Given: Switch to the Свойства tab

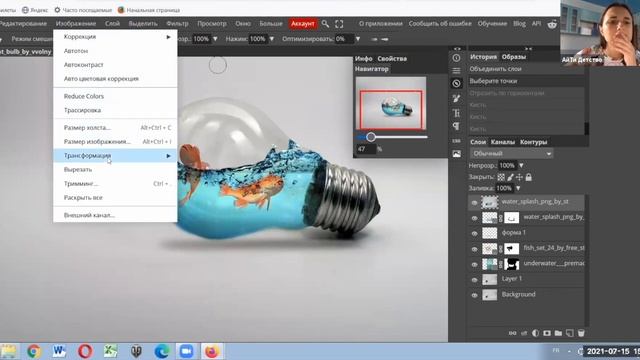Looking at the screenshot, I should coord(392,59).
